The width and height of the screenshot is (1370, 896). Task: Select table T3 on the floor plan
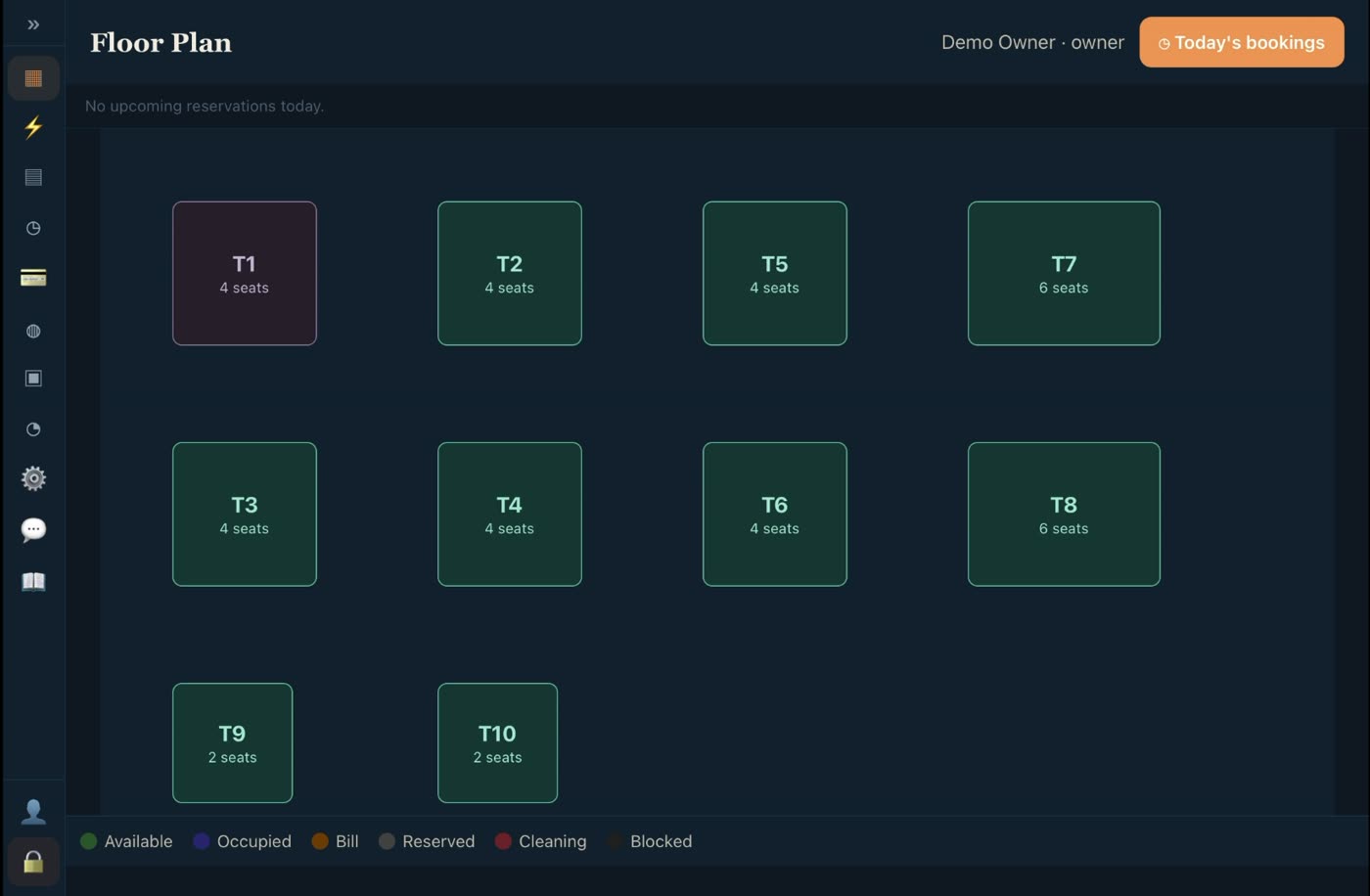click(x=245, y=514)
